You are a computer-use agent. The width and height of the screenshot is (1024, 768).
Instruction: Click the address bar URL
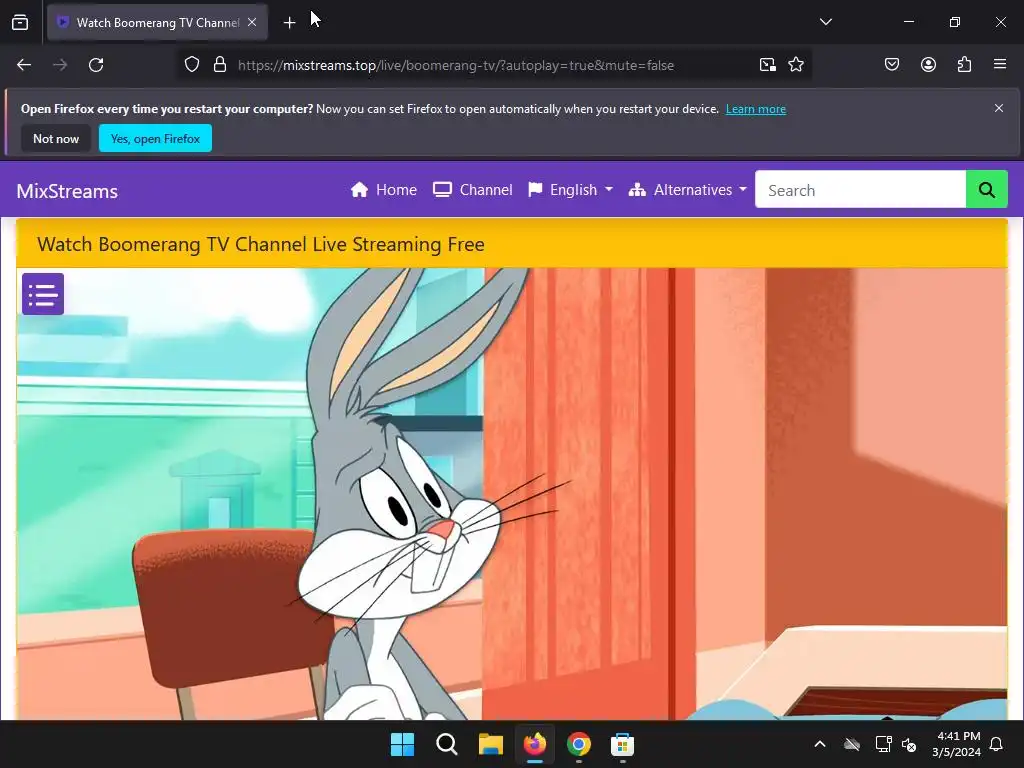click(456, 65)
